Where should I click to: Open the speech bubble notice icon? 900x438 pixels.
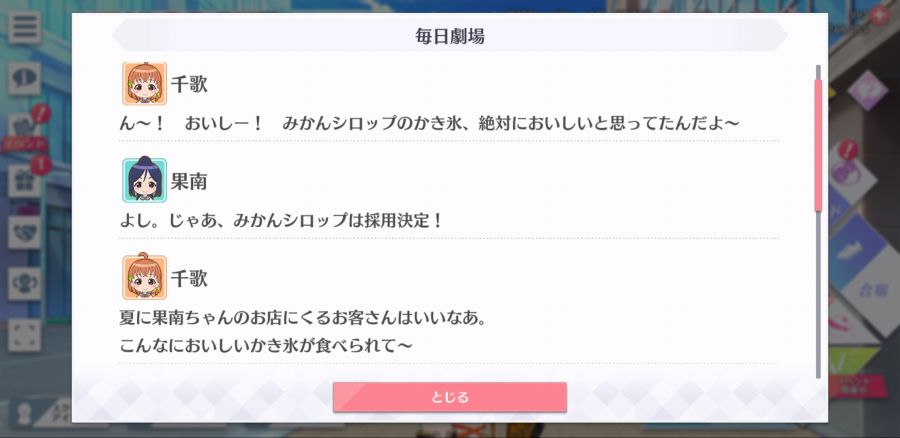[x=24, y=79]
